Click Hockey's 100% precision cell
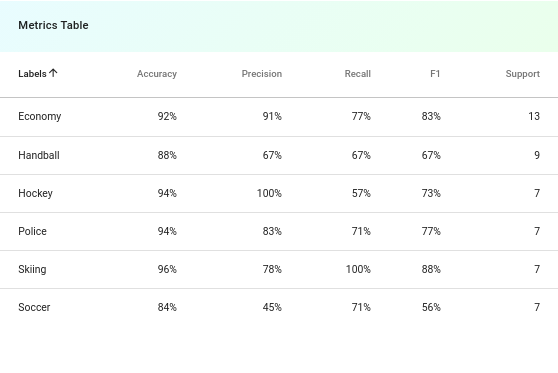 tap(269, 193)
